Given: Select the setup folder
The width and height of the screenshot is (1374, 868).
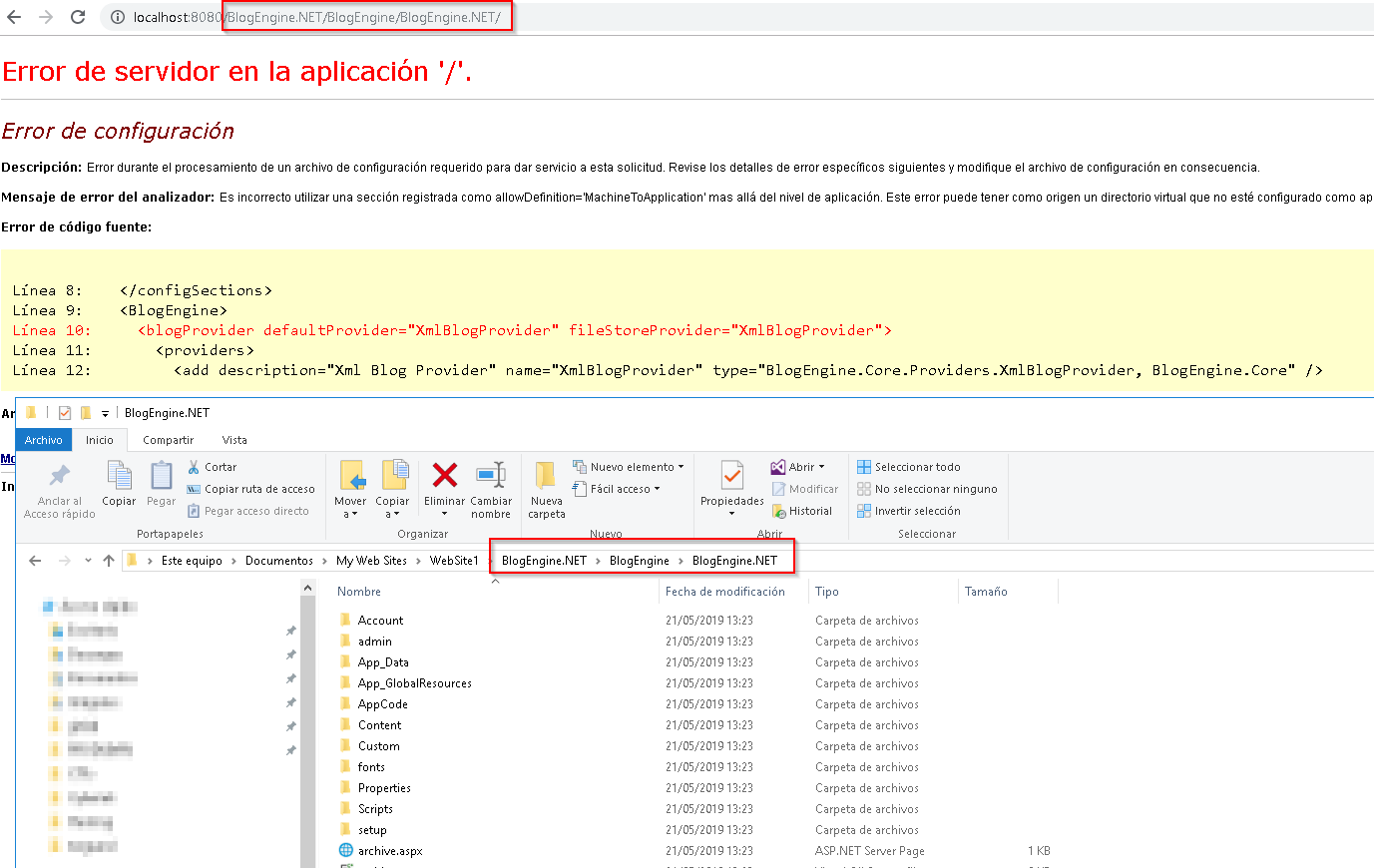Looking at the screenshot, I should 372,830.
